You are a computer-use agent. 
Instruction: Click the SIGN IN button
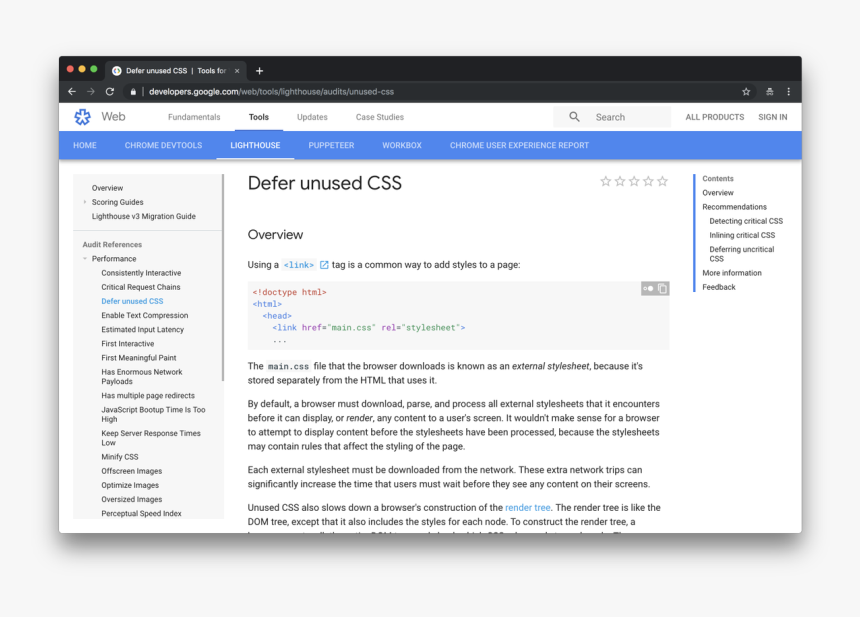pos(773,117)
